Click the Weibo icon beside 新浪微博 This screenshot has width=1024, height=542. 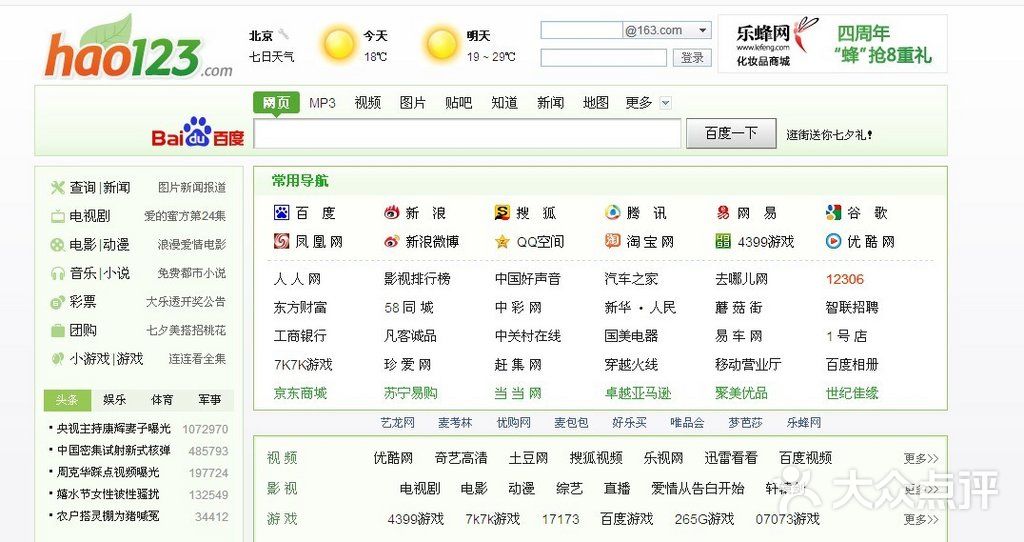tap(392, 241)
